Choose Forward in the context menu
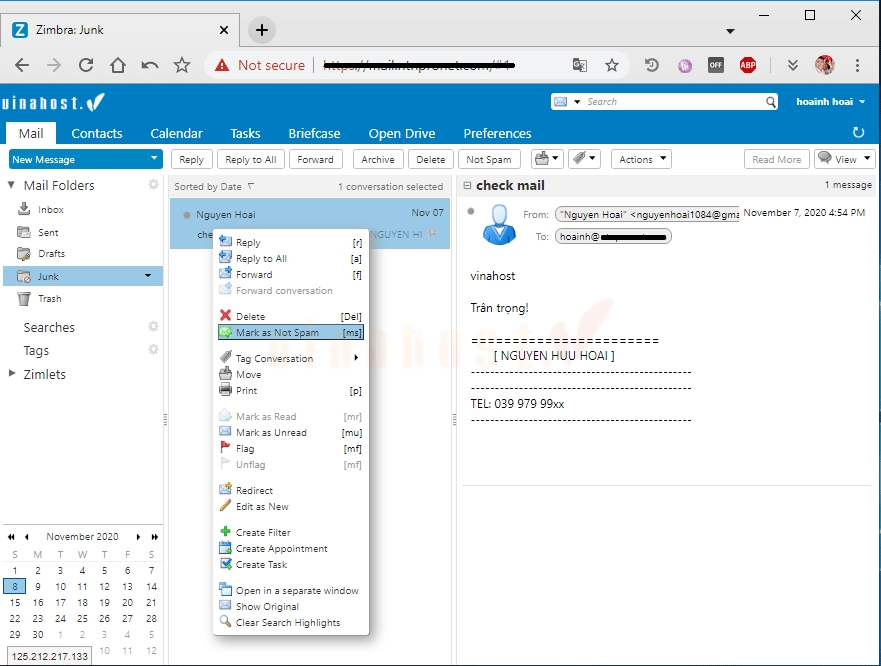This screenshot has width=881, height=666. tap(290, 274)
